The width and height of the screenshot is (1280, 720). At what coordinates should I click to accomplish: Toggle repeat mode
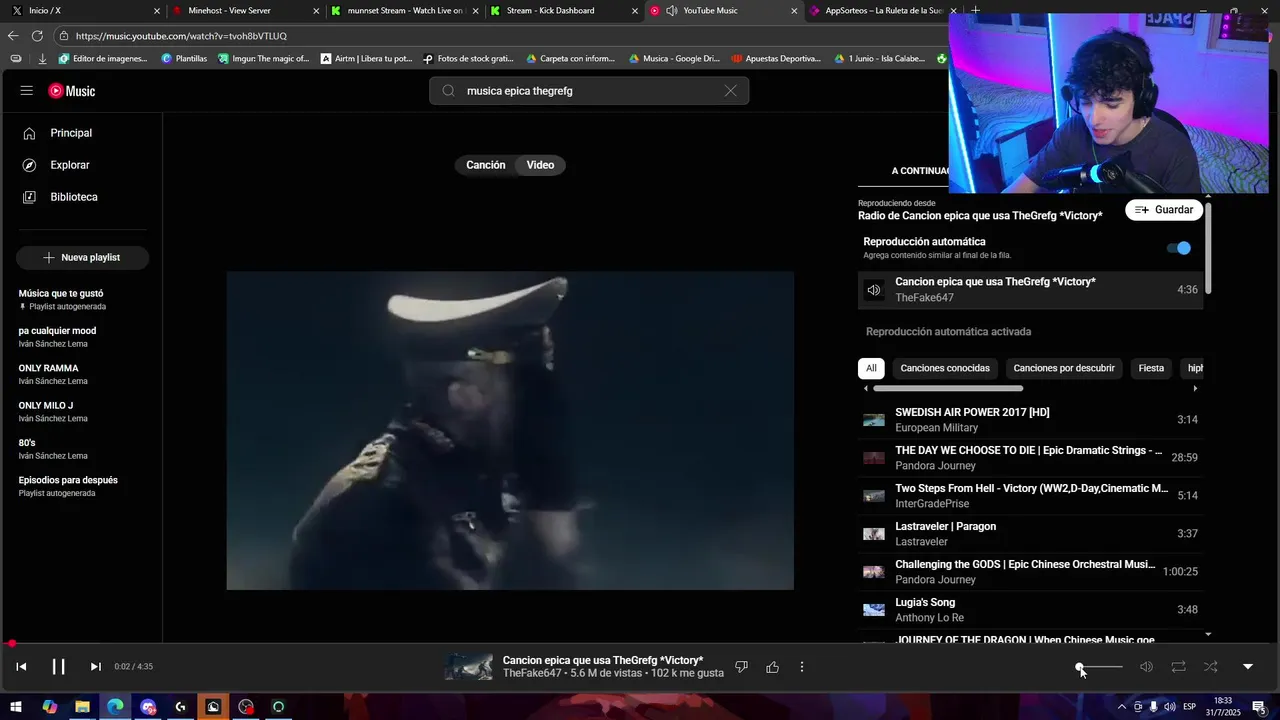coord(1178,667)
